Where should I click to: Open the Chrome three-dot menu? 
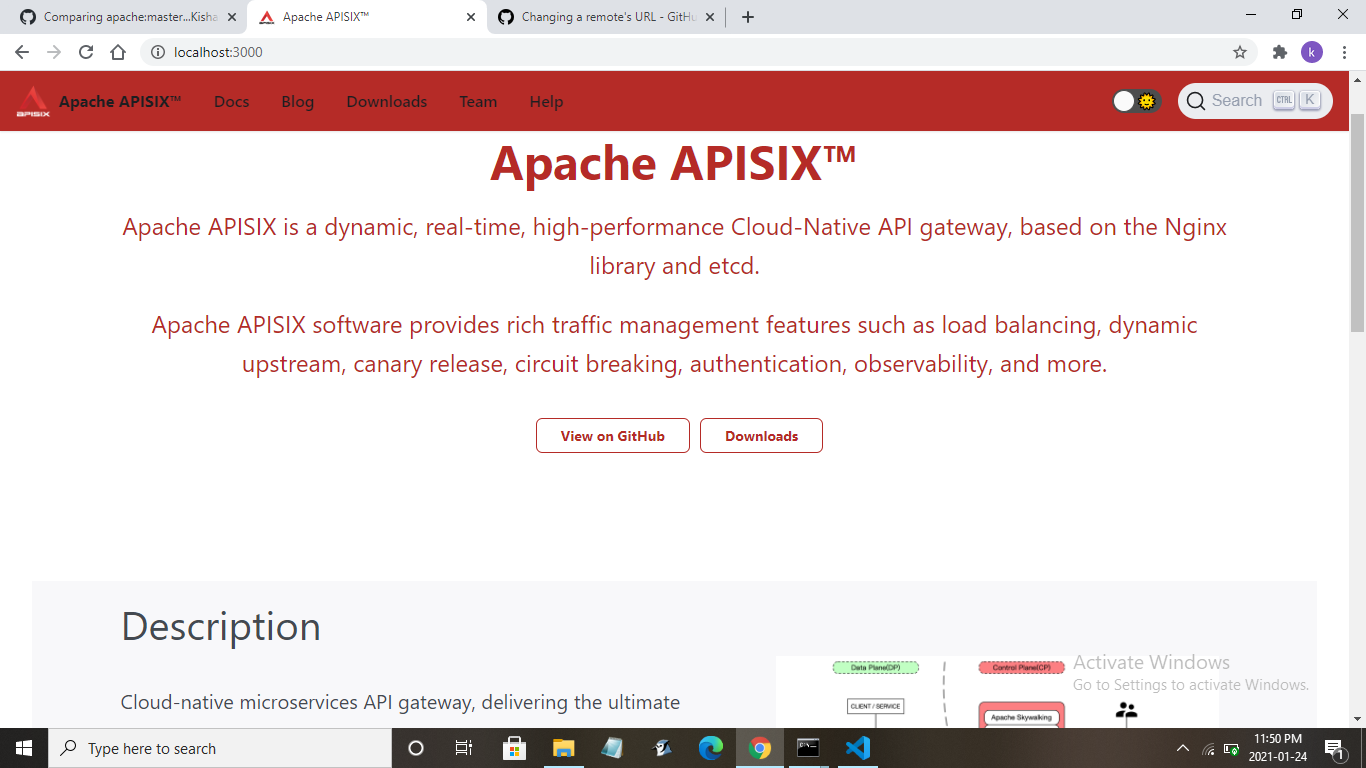coord(1344,52)
